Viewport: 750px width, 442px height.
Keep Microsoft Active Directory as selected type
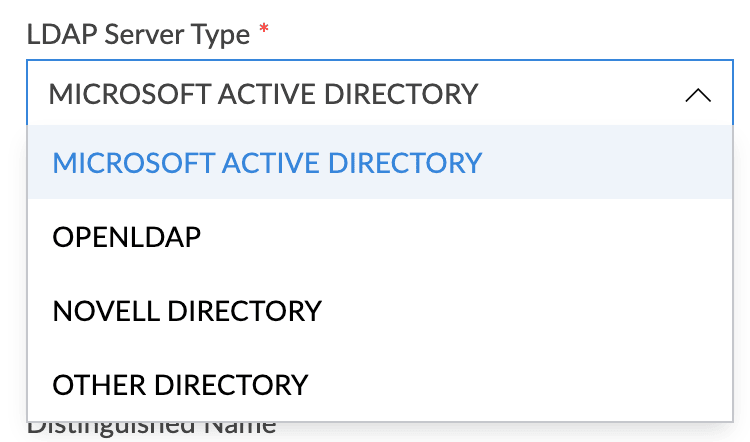coord(267,162)
